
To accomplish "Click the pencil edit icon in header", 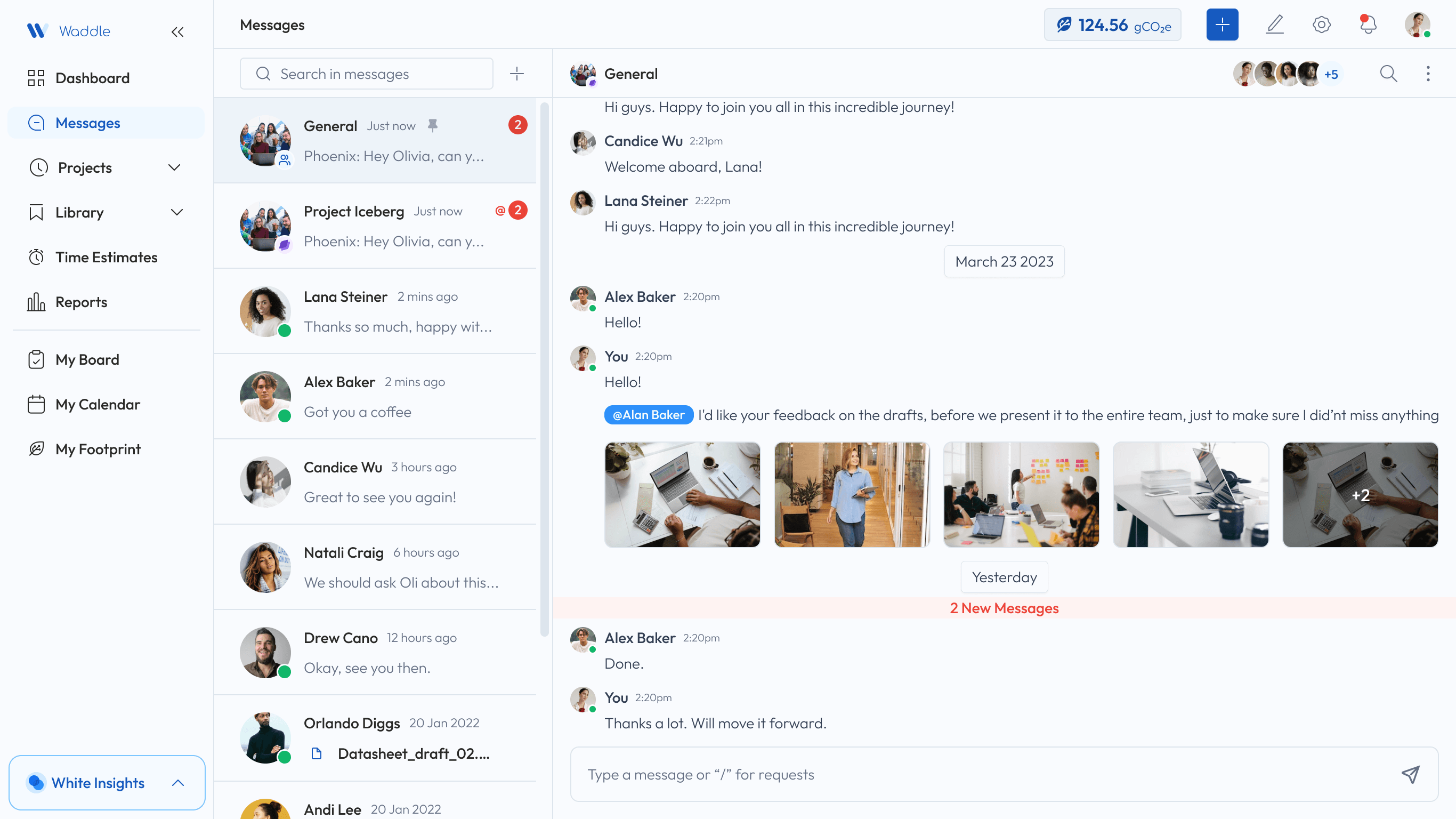I will tap(1275, 25).
